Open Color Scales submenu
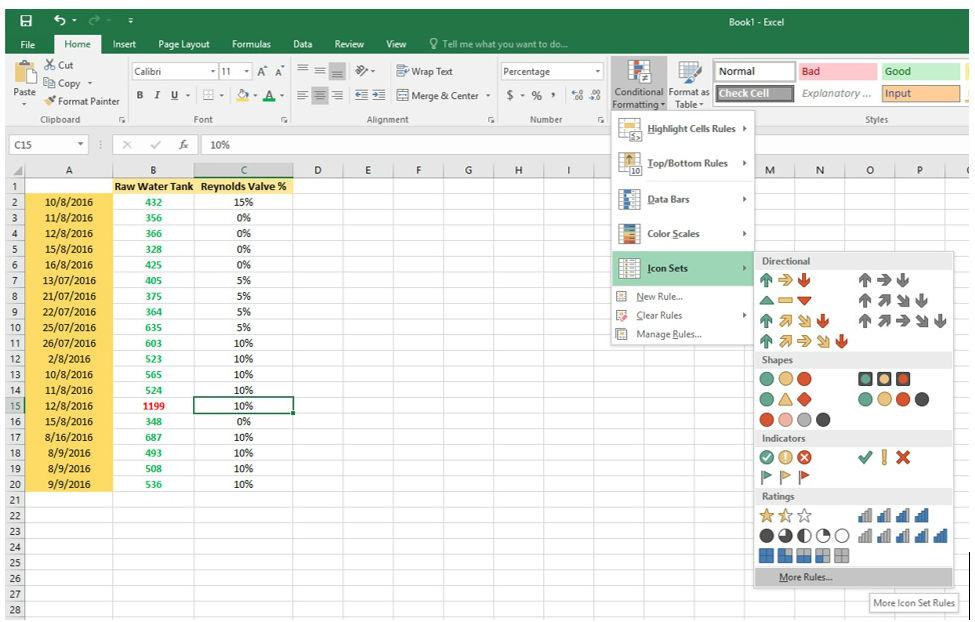Screen dimensions: 975x622 [683, 234]
